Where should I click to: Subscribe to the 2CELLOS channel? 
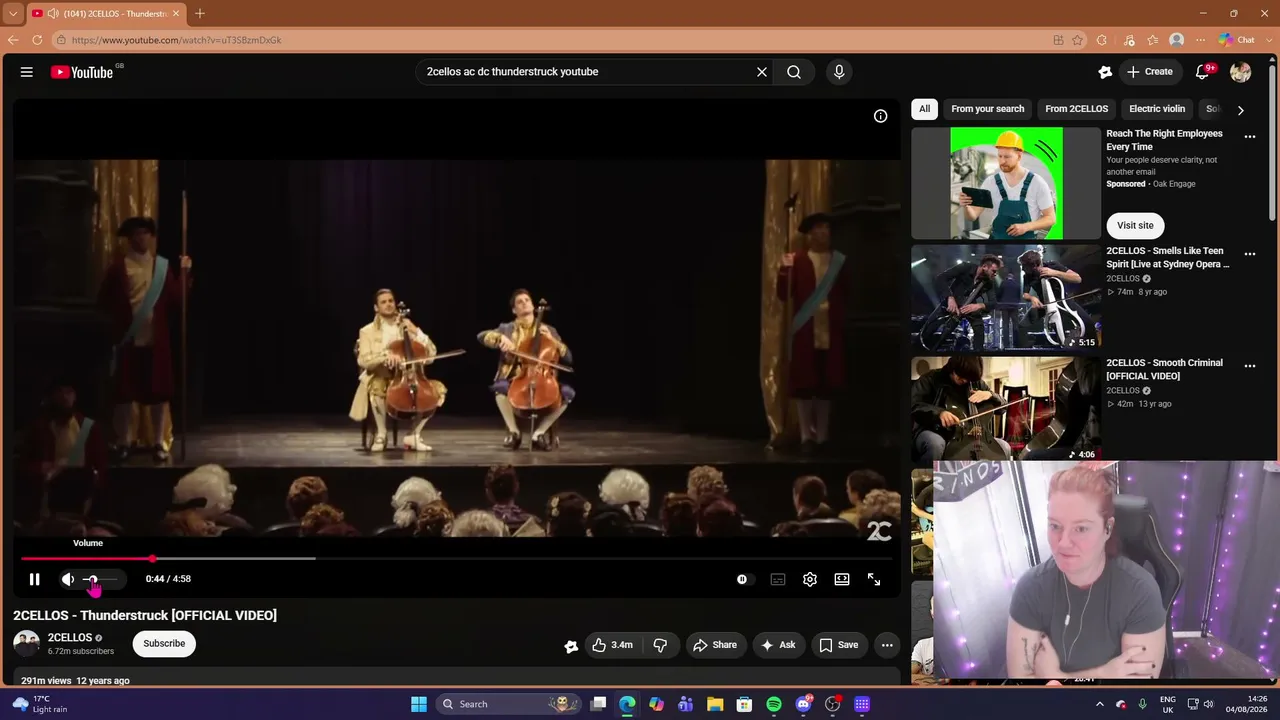pyautogui.click(x=164, y=644)
